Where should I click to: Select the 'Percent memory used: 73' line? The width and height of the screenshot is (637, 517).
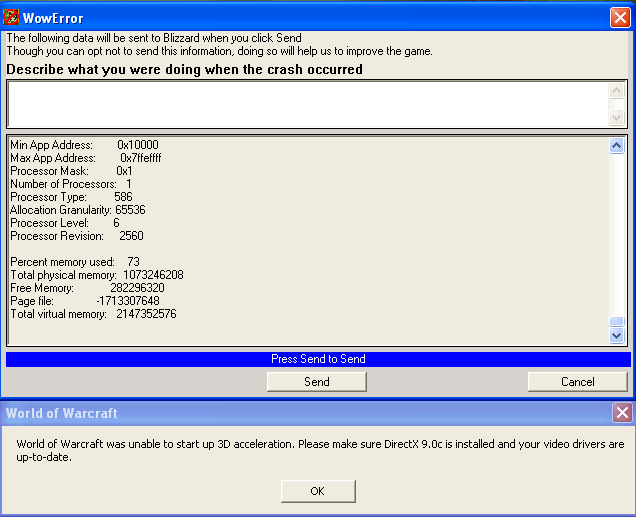(75, 262)
